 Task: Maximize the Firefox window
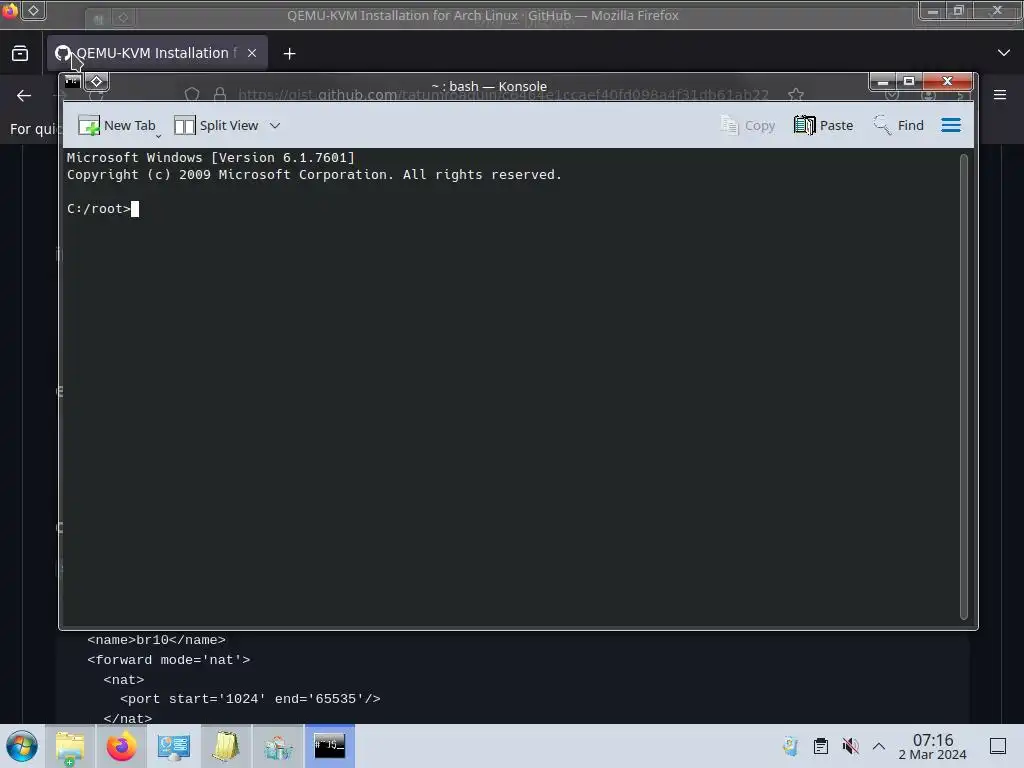pyautogui.click(x=959, y=11)
